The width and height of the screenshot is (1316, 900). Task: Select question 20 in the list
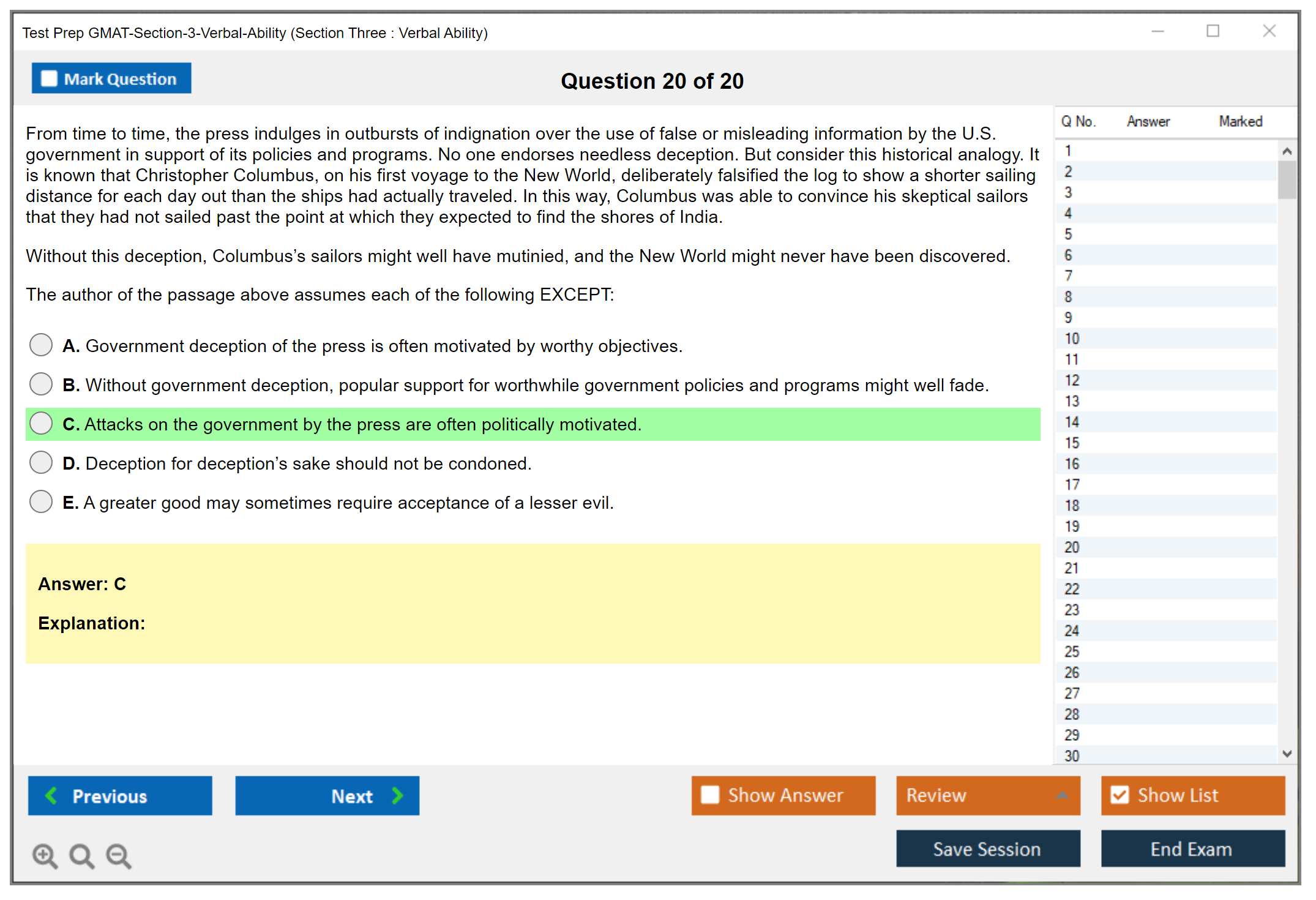1167,547
